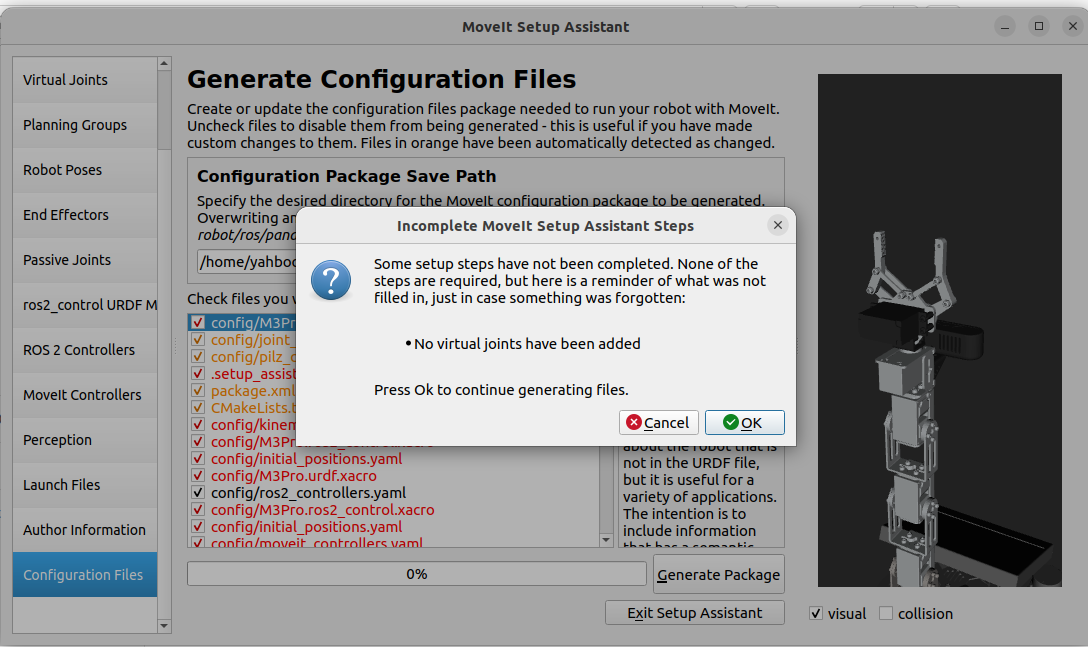Click the sidebar scroll down arrow
Image resolution: width=1088 pixels, height=647 pixels.
(164, 626)
